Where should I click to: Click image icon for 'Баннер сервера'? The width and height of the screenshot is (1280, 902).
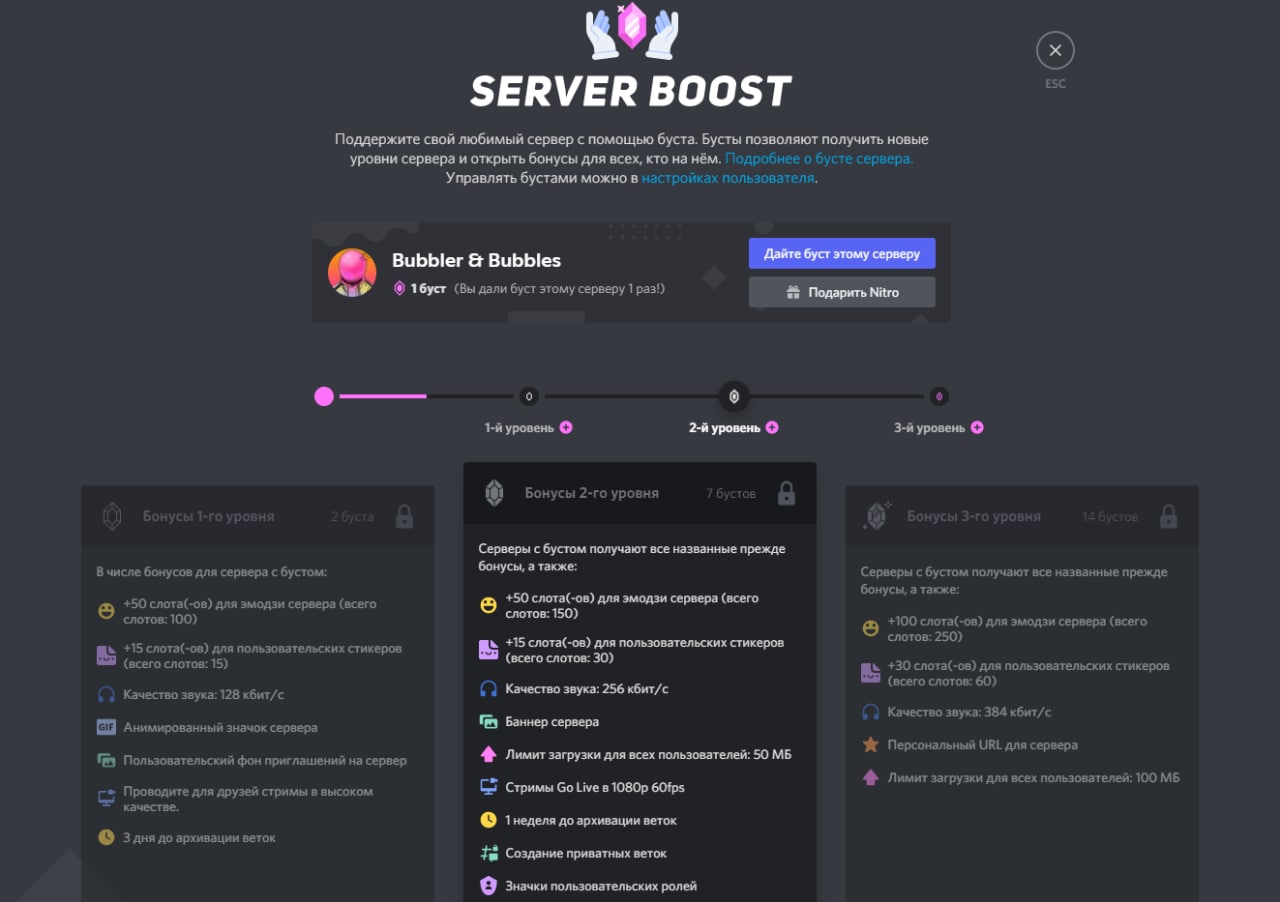[x=488, y=721]
